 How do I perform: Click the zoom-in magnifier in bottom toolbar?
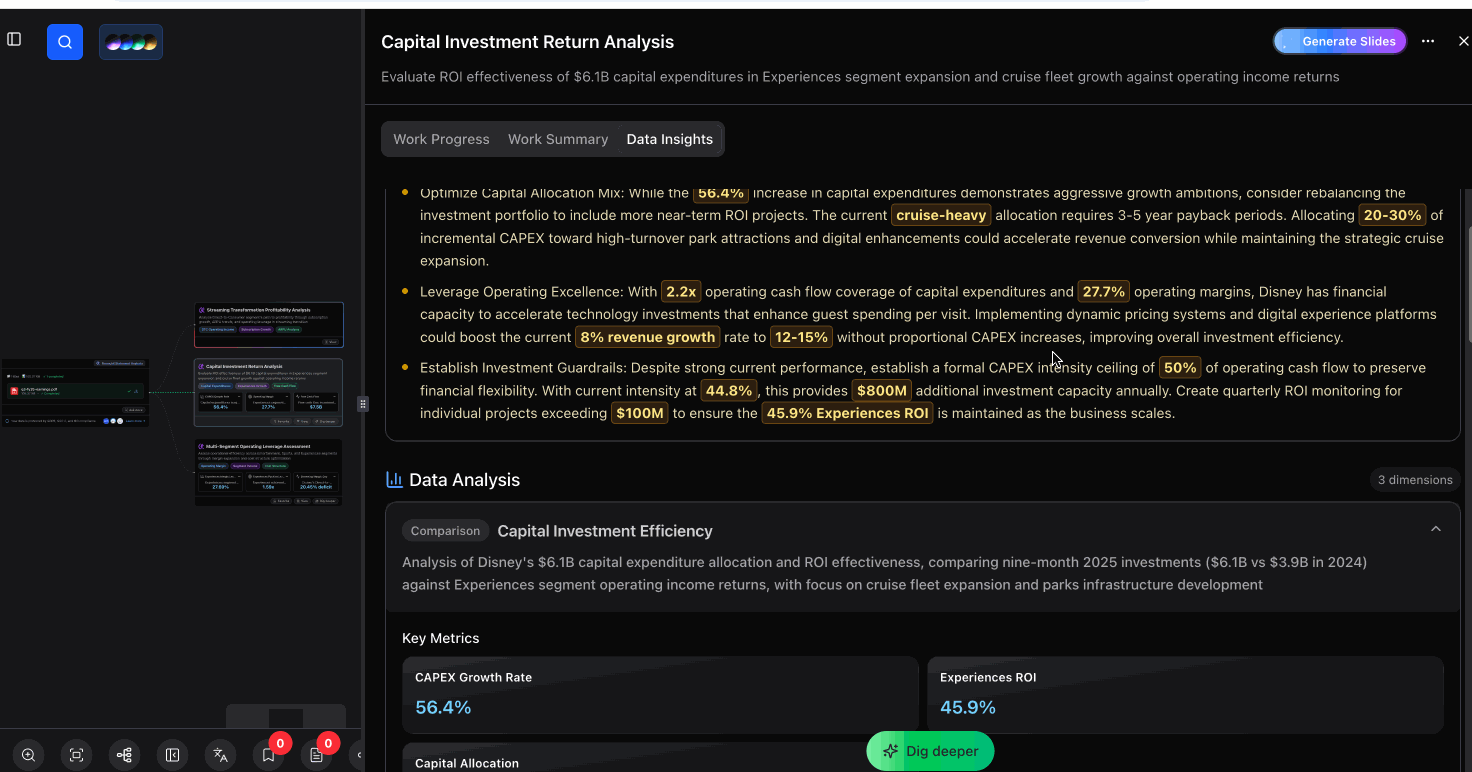[x=28, y=755]
